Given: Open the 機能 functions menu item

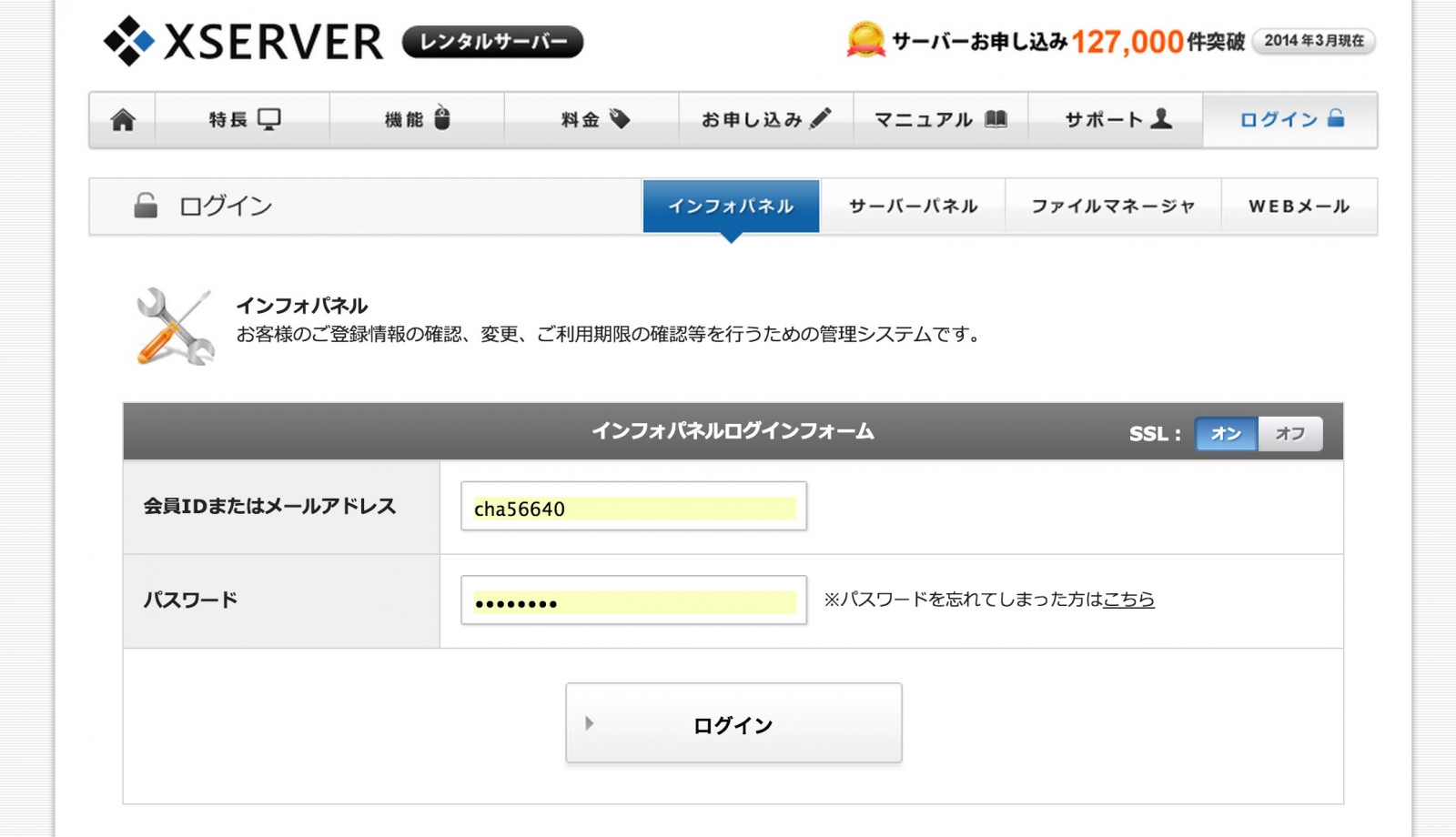Looking at the screenshot, I should [x=417, y=119].
